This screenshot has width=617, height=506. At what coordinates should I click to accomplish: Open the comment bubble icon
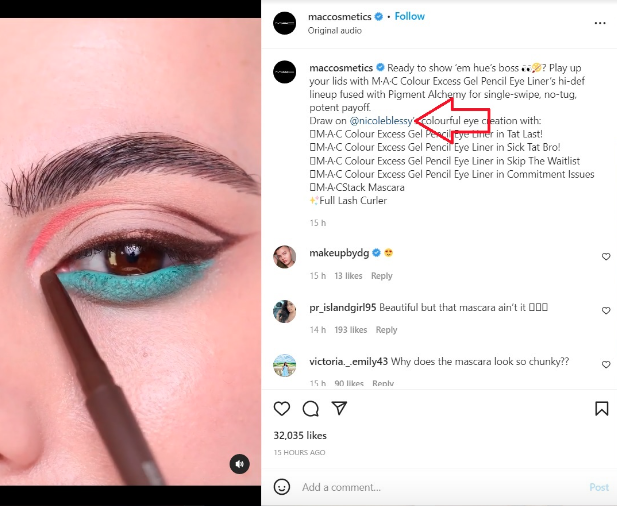pyautogui.click(x=310, y=408)
